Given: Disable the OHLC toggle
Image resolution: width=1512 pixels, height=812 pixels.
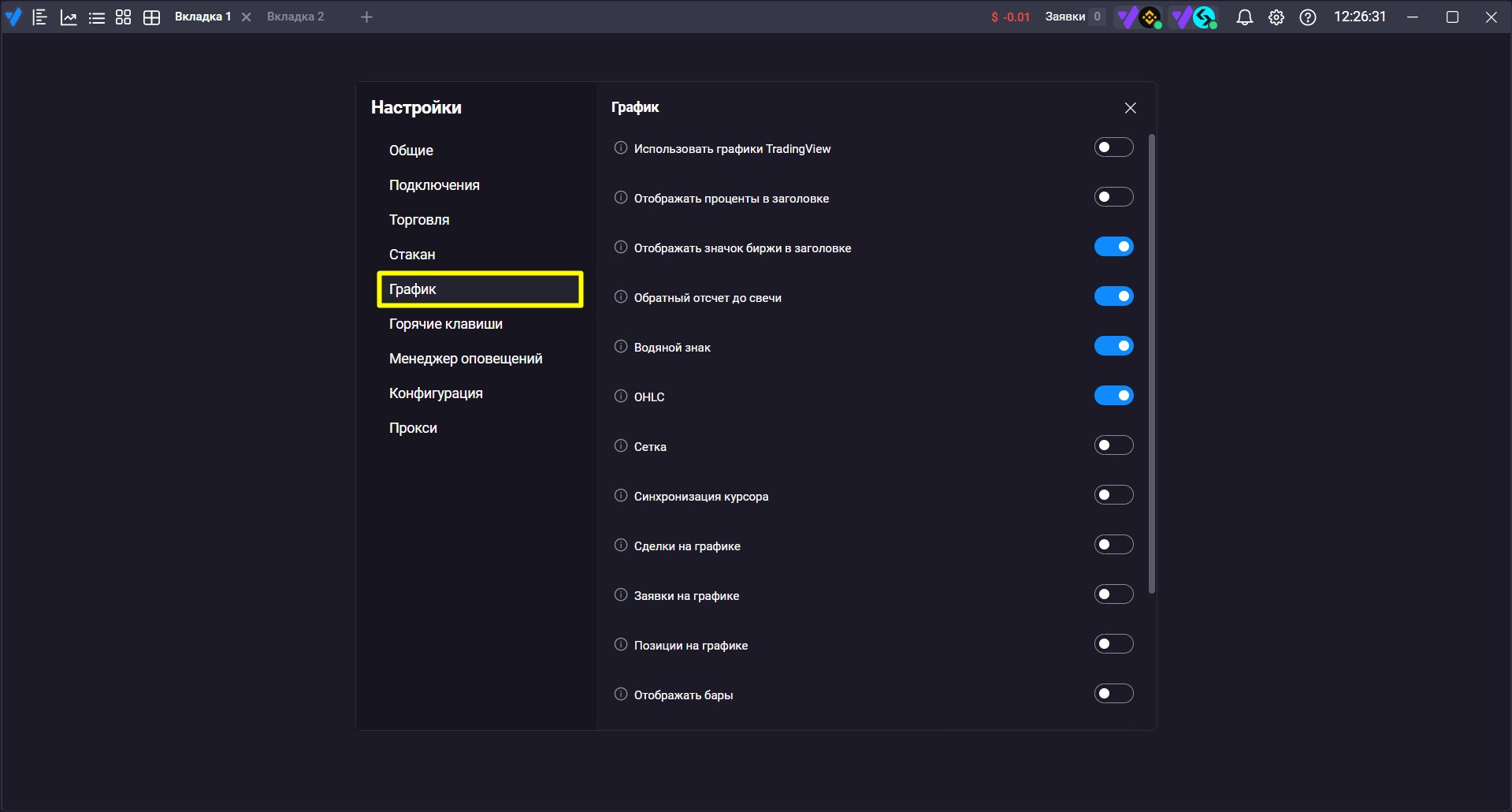Looking at the screenshot, I should [1113, 396].
